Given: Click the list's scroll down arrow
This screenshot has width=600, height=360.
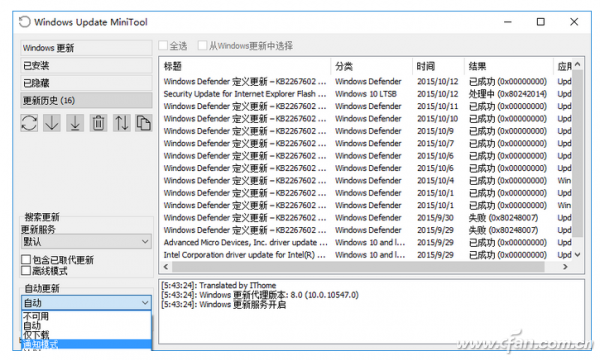Looking at the screenshot, I should 578,255.
